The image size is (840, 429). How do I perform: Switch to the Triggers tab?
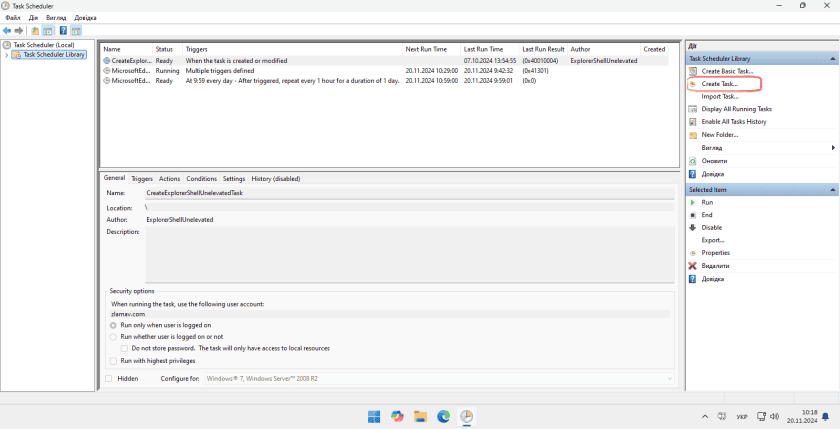tap(142, 179)
